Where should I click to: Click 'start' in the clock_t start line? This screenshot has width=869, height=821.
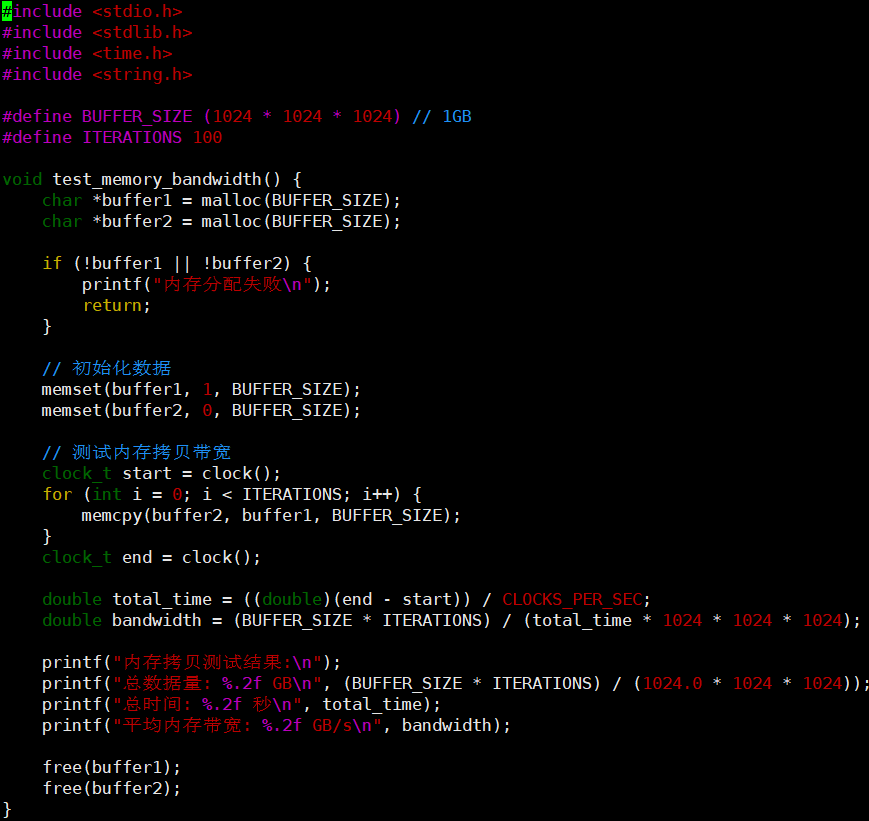click(147, 473)
